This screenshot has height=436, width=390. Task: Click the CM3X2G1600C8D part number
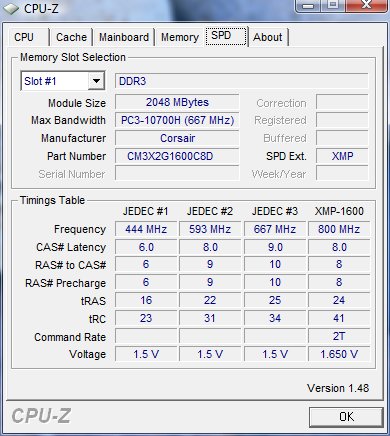177,156
